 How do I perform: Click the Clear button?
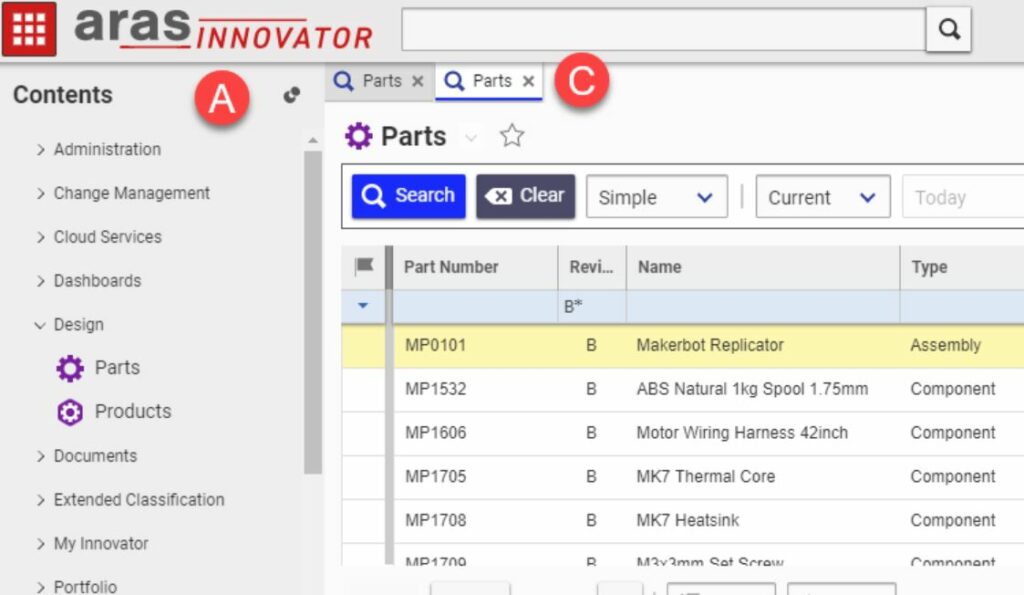pyautogui.click(x=526, y=196)
